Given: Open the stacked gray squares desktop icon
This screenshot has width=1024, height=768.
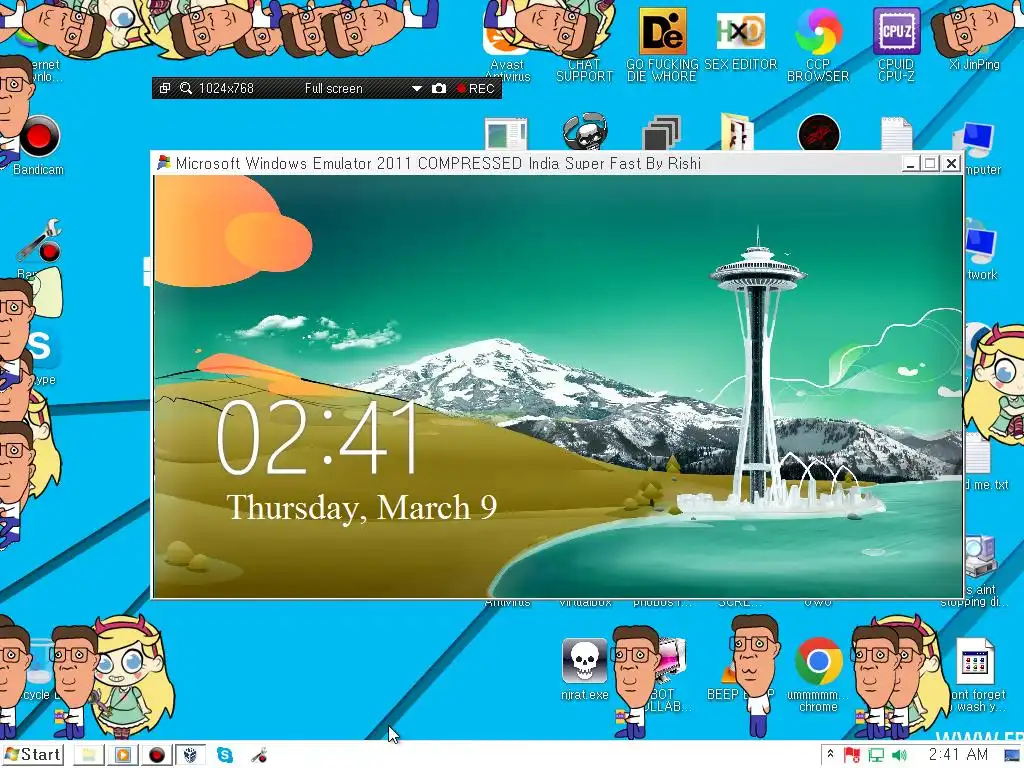Looking at the screenshot, I should click(x=662, y=133).
